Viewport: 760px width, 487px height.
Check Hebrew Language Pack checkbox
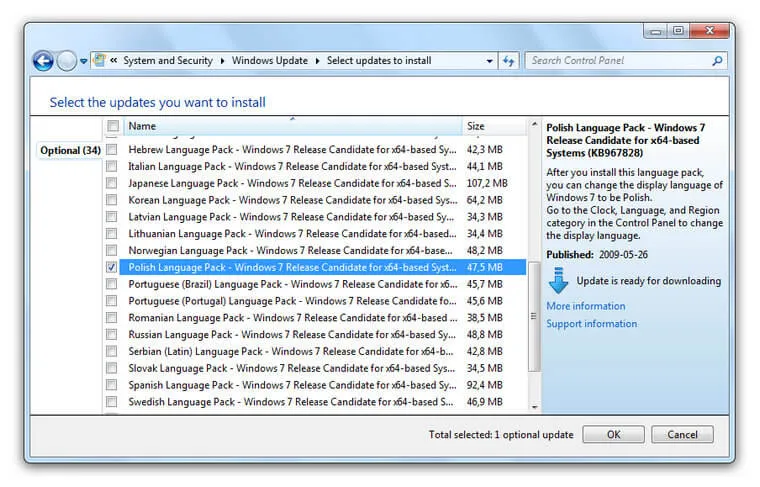click(x=112, y=149)
